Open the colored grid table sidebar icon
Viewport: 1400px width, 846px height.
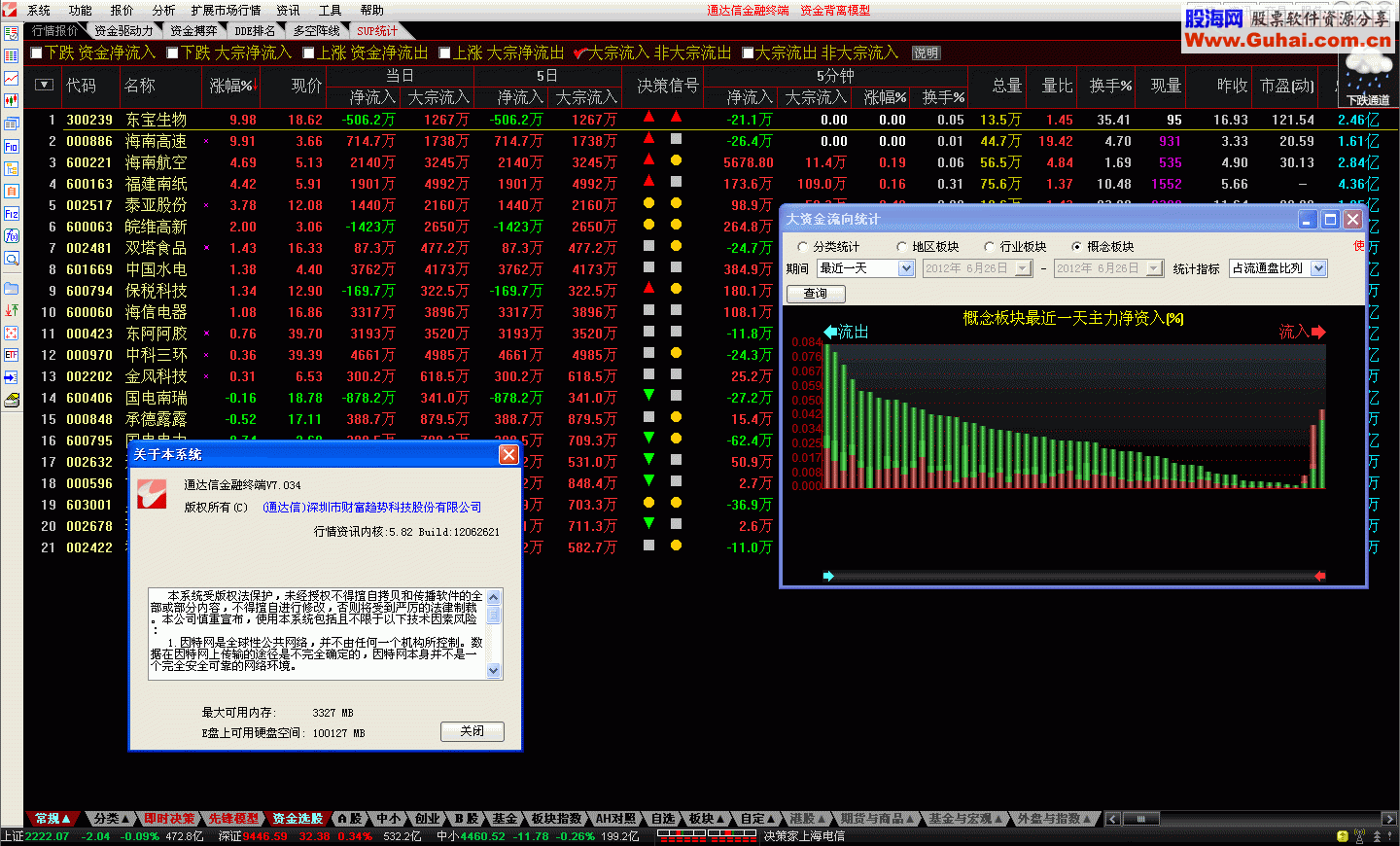tap(12, 56)
